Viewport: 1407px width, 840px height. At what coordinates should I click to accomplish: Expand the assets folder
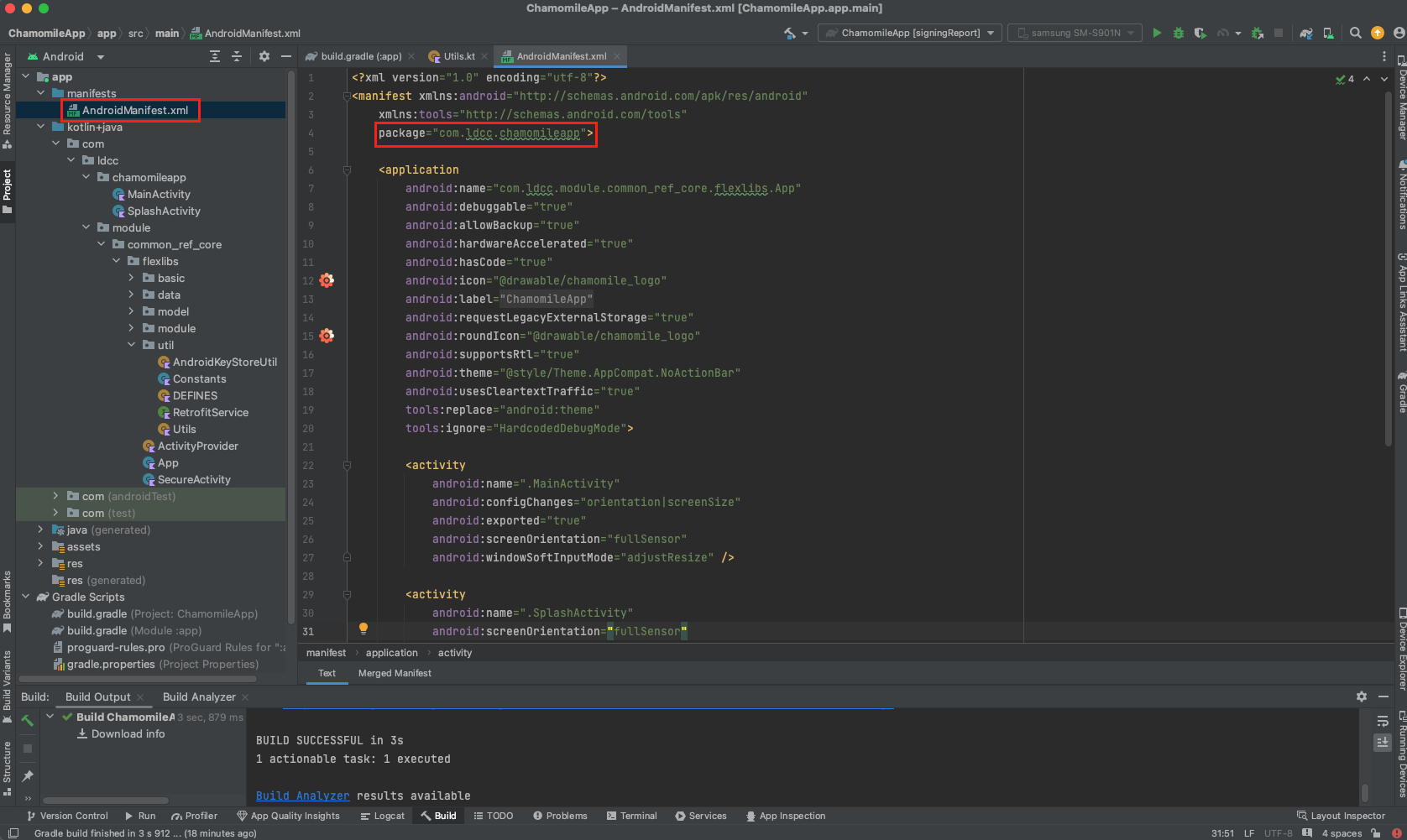(x=40, y=546)
